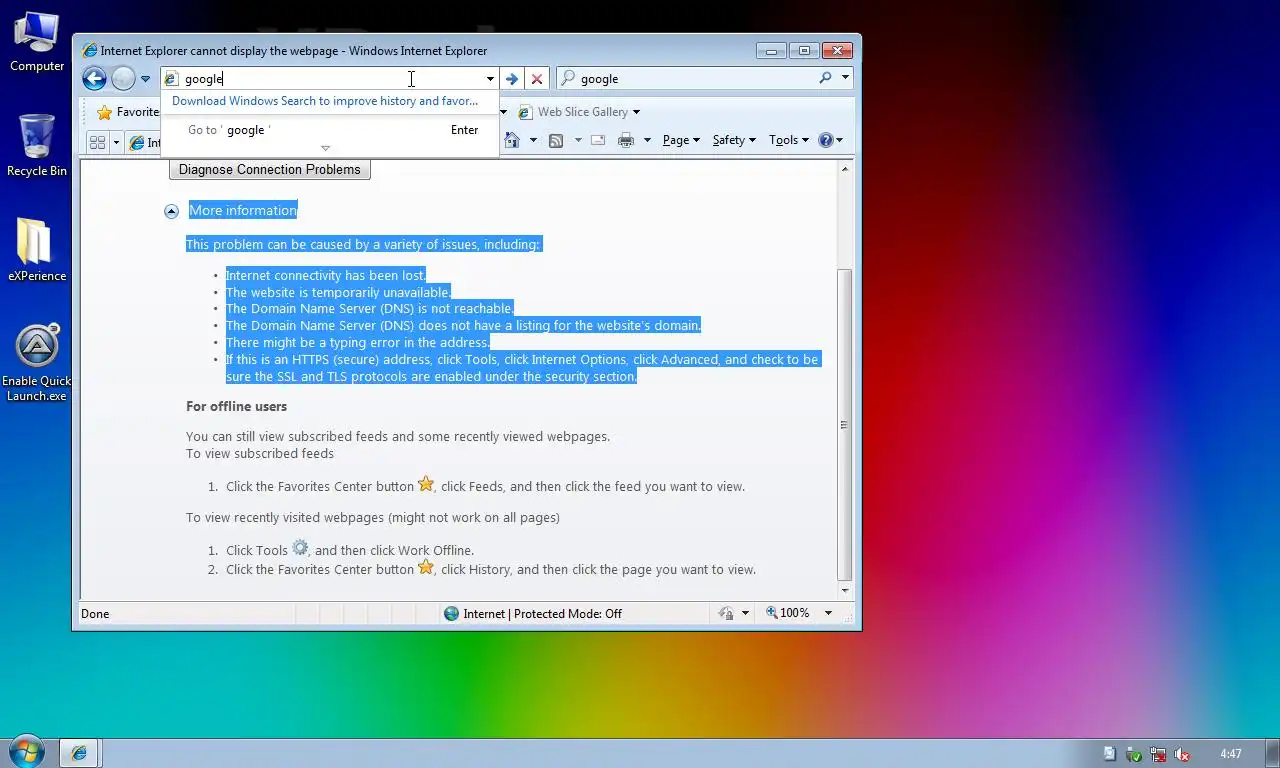The image size is (1280, 768).
Task: Open the recent pages dropdown arrow
Action: click(145, 79)
